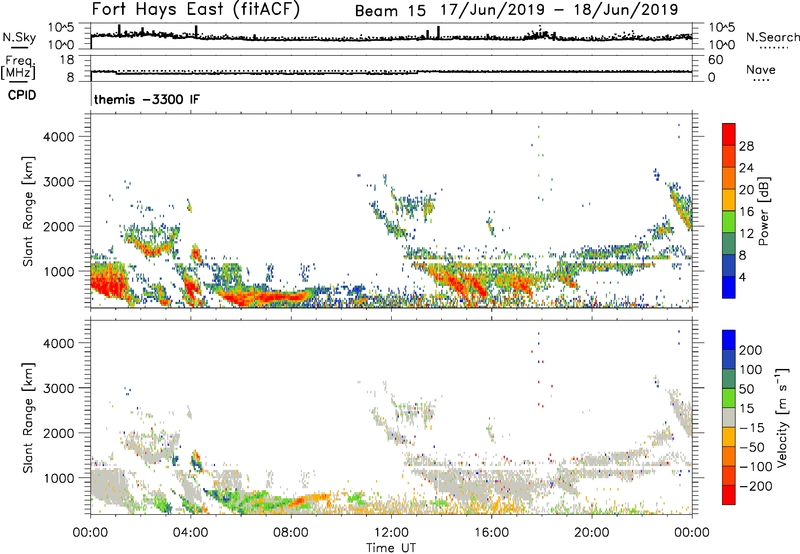The image size is (800, 554).
Task: Click the '28' power colorbar tick label
Action: point(746,146)
